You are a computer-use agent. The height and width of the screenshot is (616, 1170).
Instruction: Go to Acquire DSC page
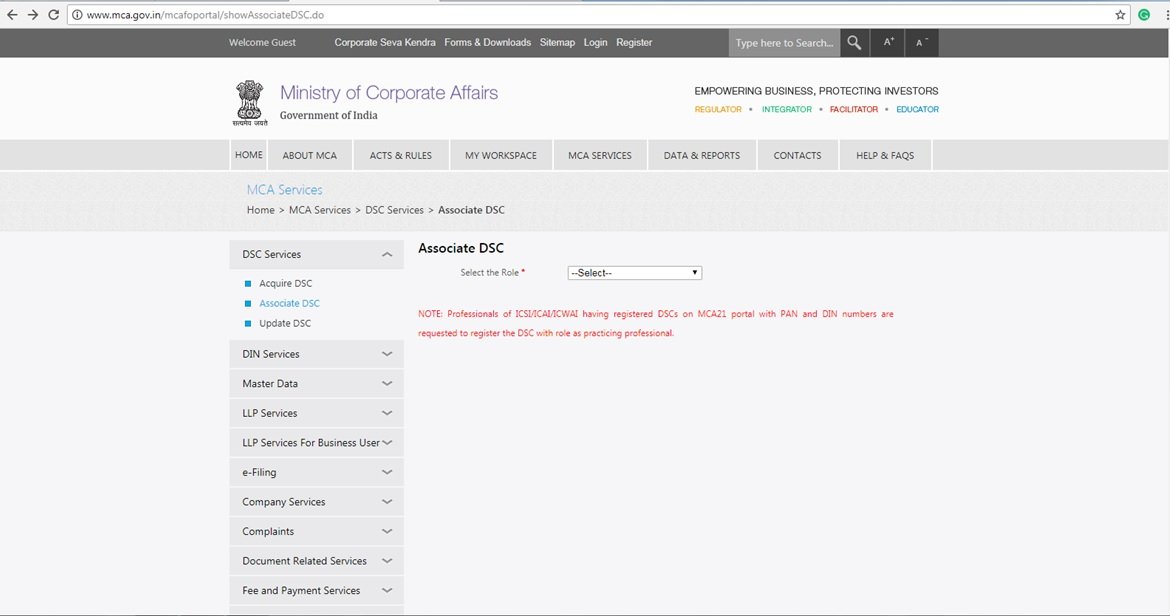(286, 283)
